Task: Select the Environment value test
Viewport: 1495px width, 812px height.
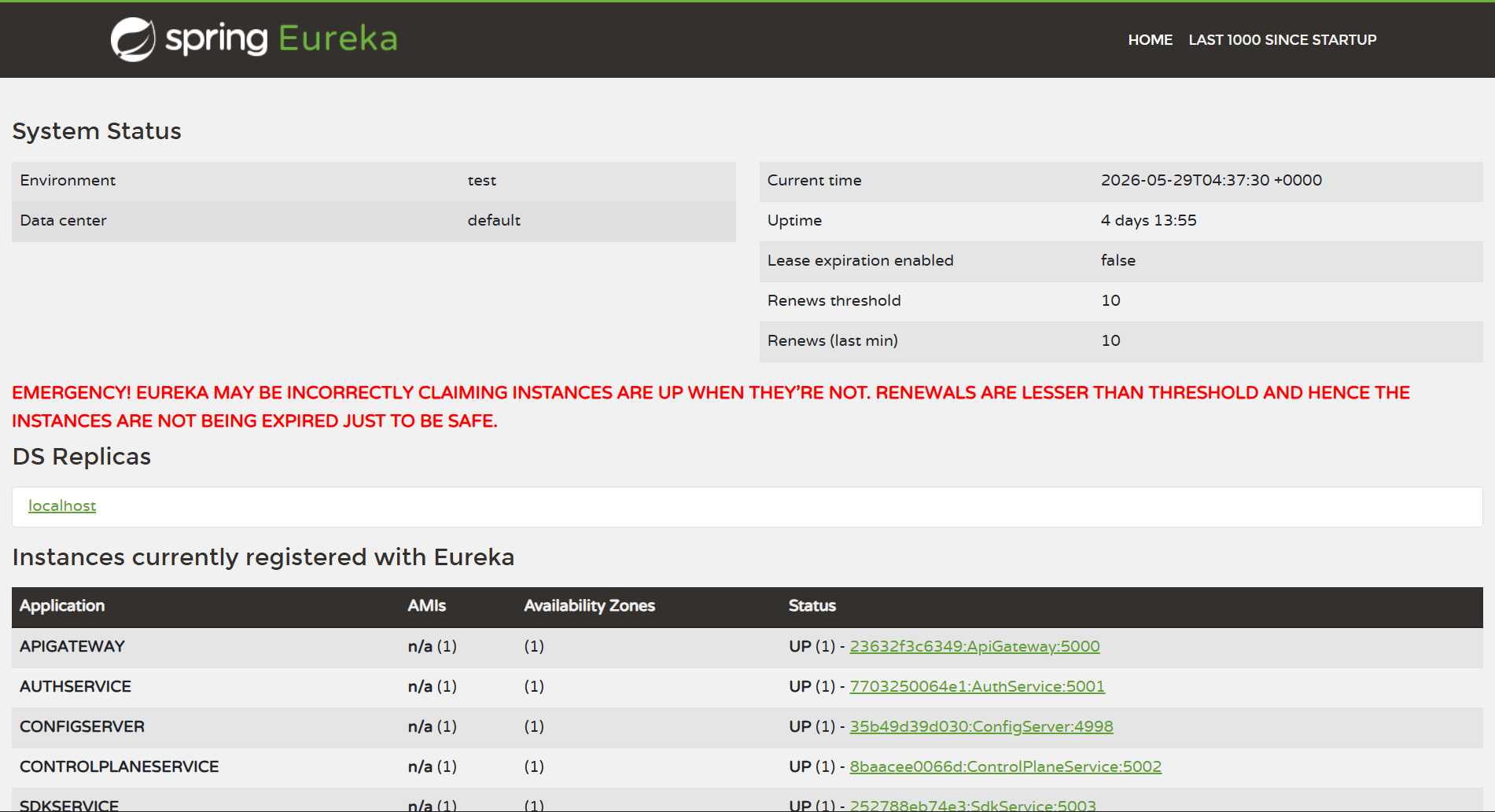Action: click(x=481, y=180)
